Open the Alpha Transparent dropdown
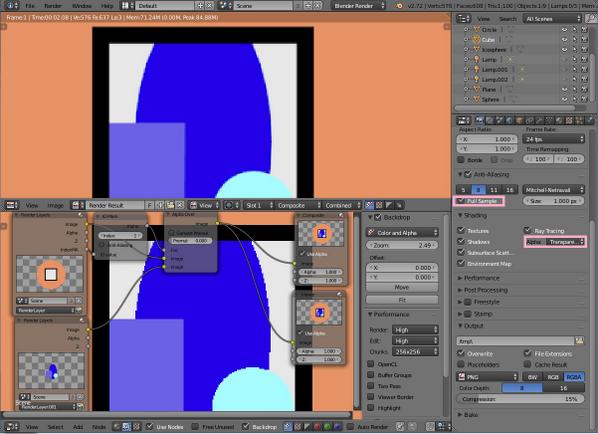 coord(566,242)
